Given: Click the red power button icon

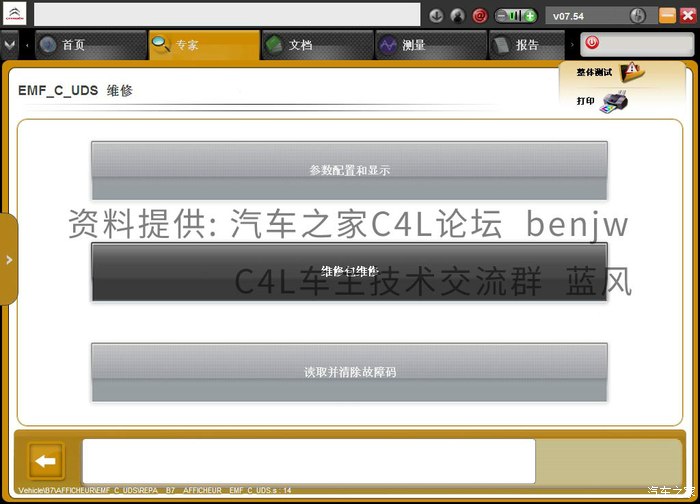Looking at the screenshot, I should (x=592, y=43).
